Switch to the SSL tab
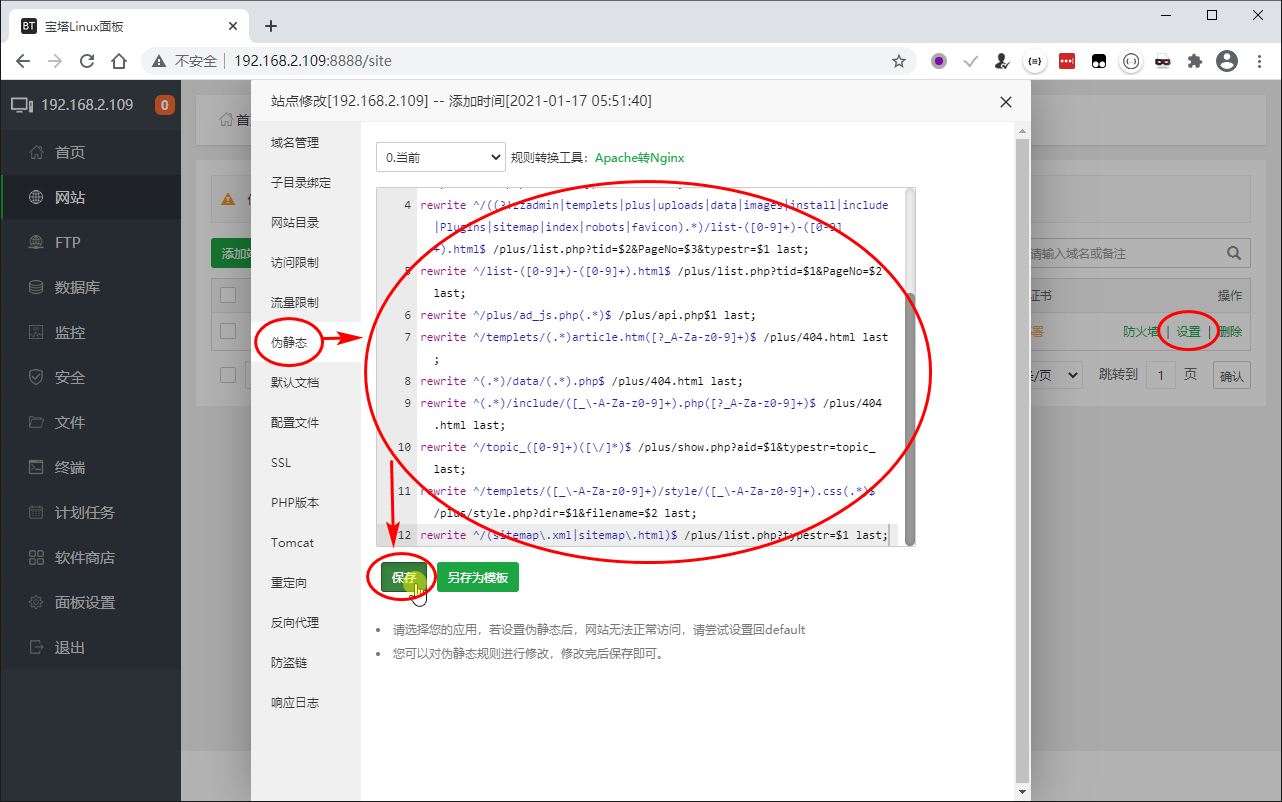The height and width of the screenshot is (802, 1282). pyautogui.click(x=306, y=463)
